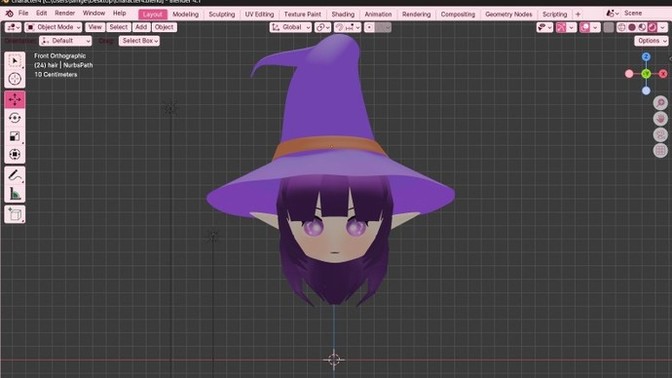
Task: Click the negative Z light-blue circle on gizmo
Action: 646,90
